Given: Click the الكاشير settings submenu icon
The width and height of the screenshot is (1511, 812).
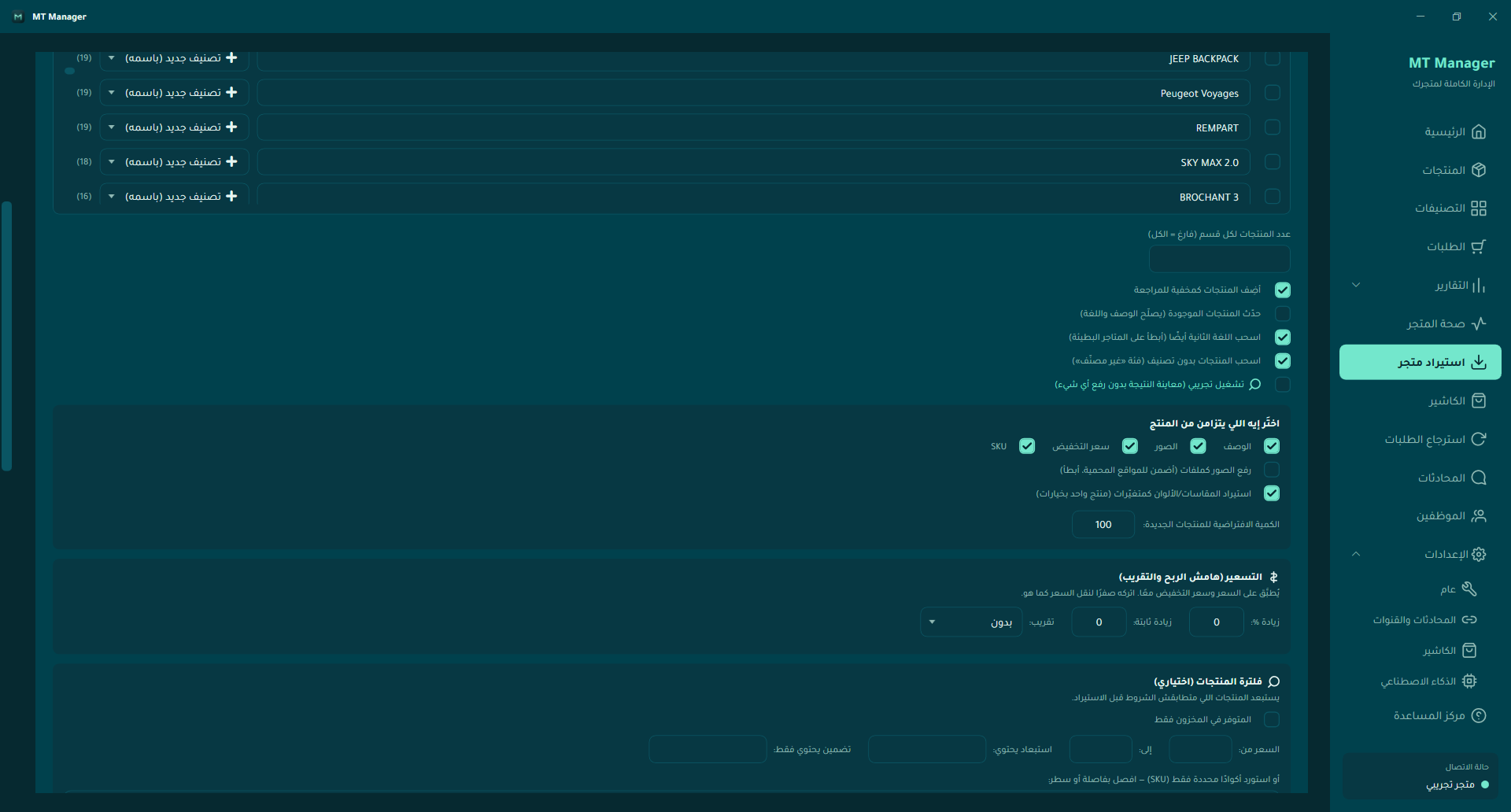Looking at the screenshot, I should [x=1469, y=650].
